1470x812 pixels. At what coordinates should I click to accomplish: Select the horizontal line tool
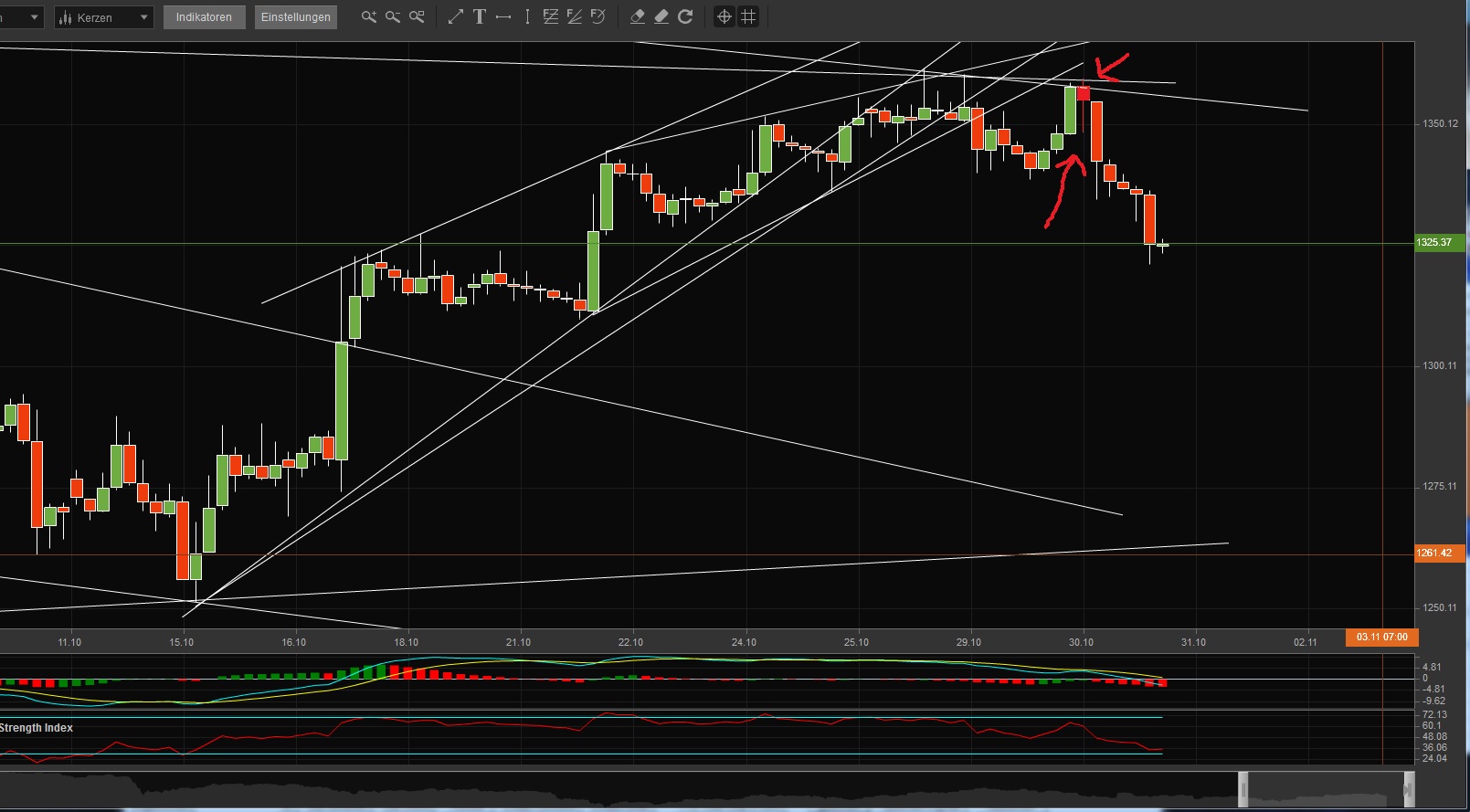pos(502,16)
